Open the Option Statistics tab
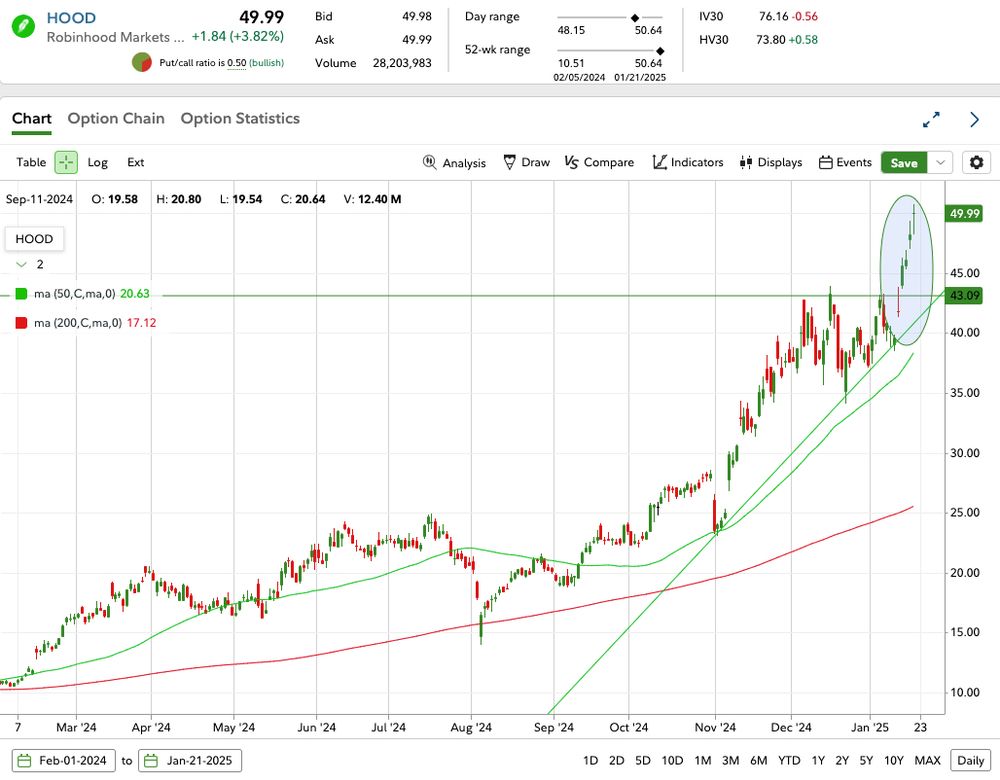Image resolution: width=1000 pixels, height=780 pixels. (240, 119)
